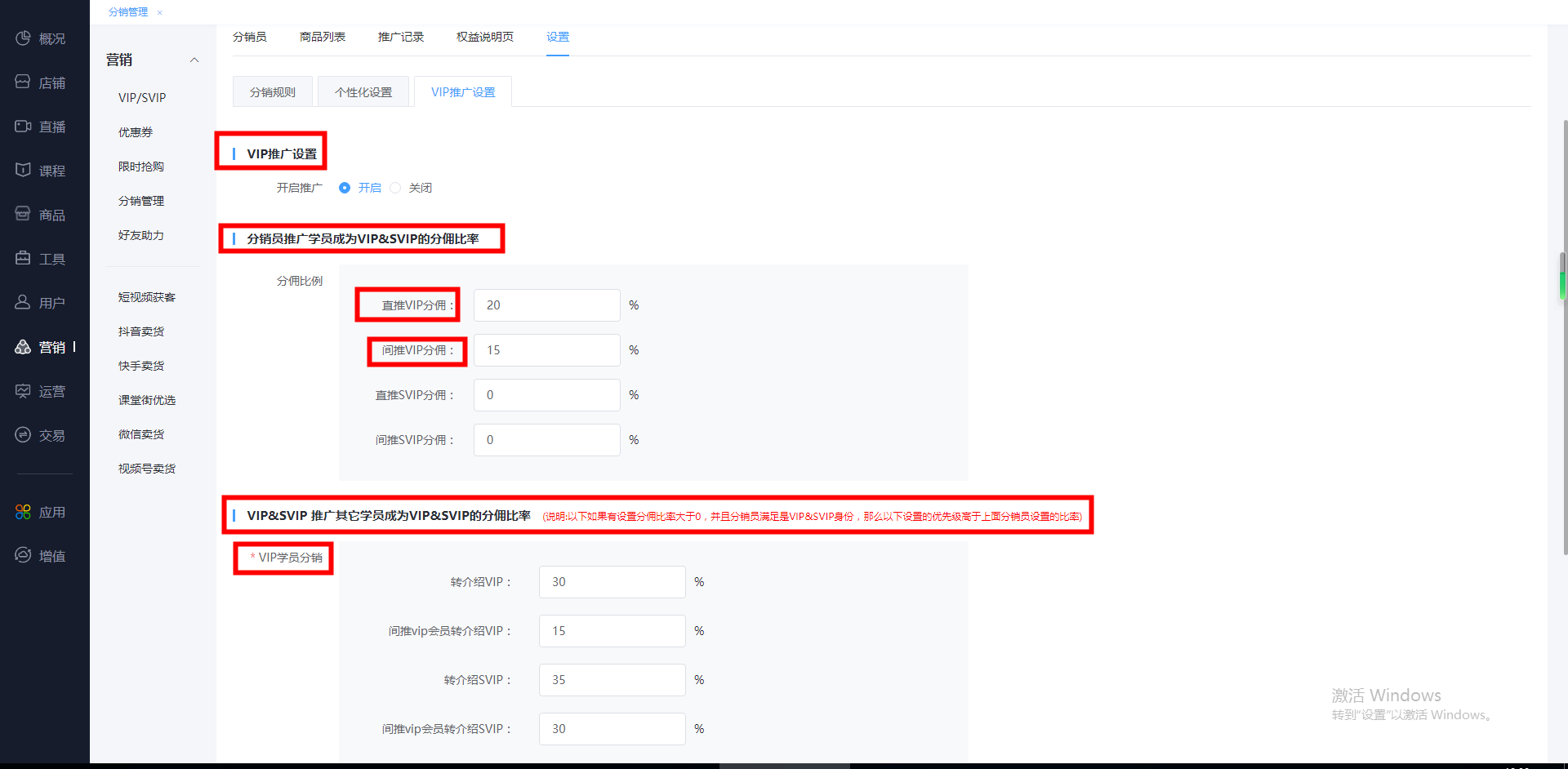Click the 分销管理 page tab title

tap(128, 12)
